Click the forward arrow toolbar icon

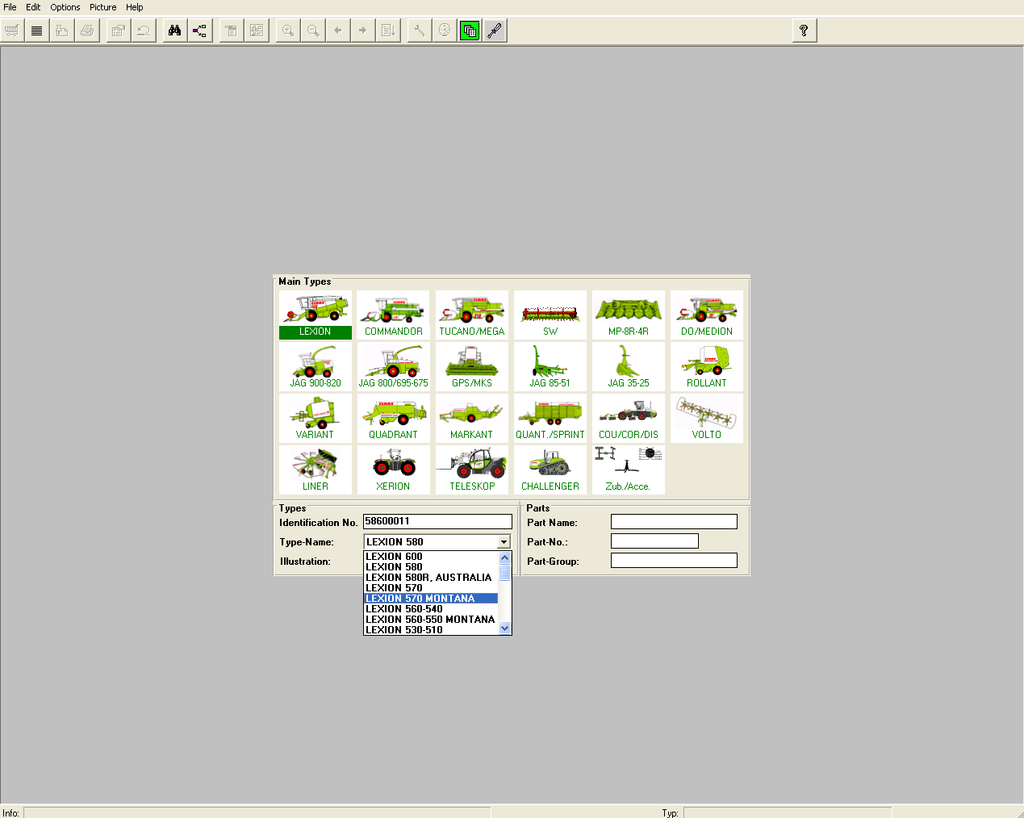point(363,31)
